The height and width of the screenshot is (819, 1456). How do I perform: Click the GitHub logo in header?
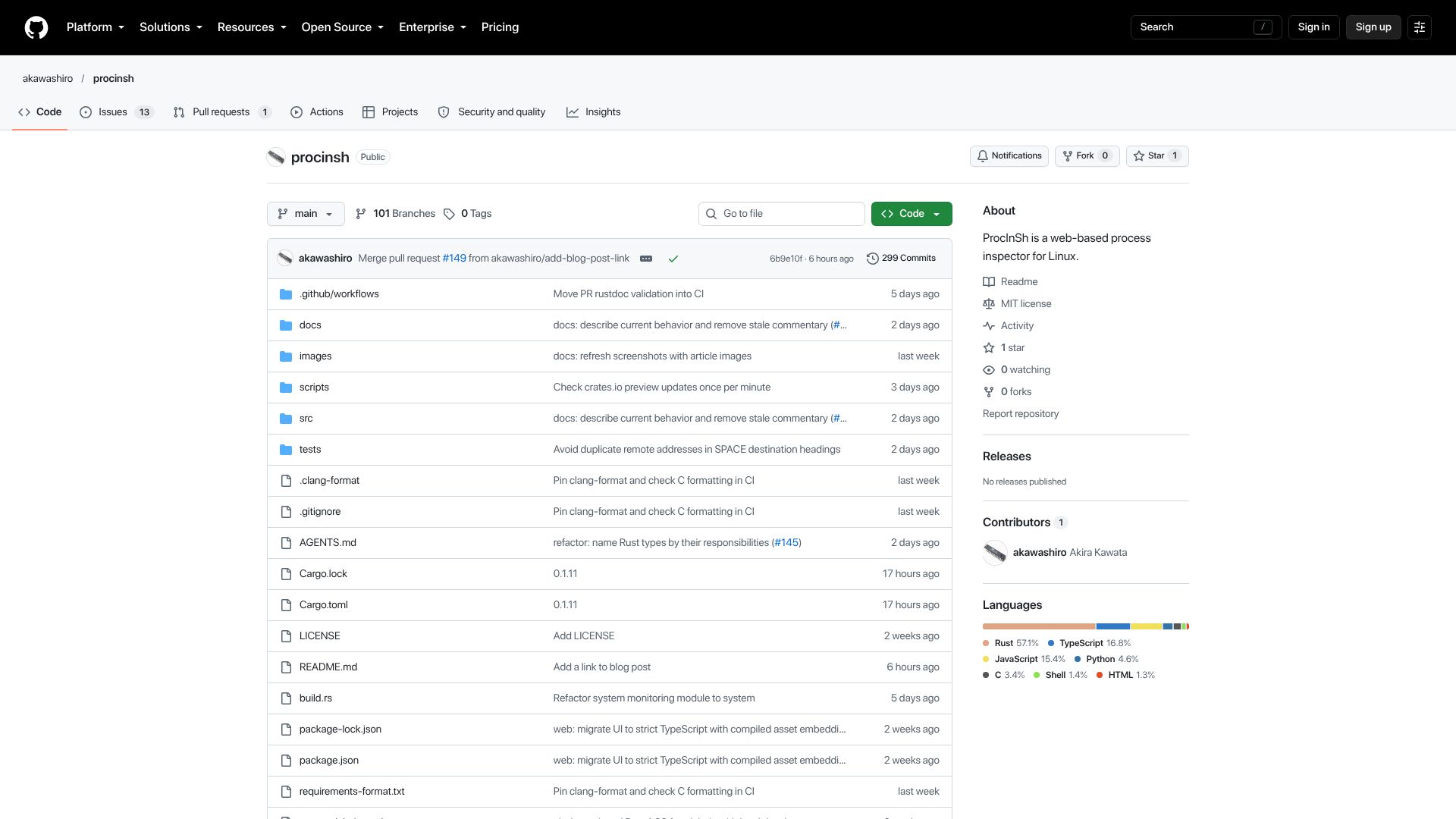[36, 27]
